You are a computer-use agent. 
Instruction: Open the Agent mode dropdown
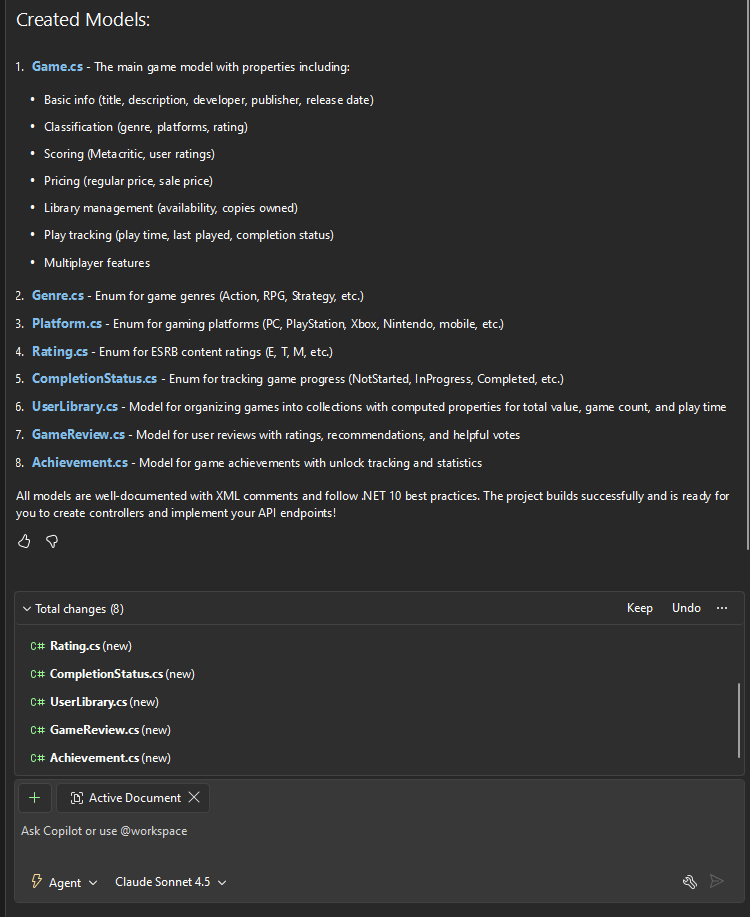point(66,882)
